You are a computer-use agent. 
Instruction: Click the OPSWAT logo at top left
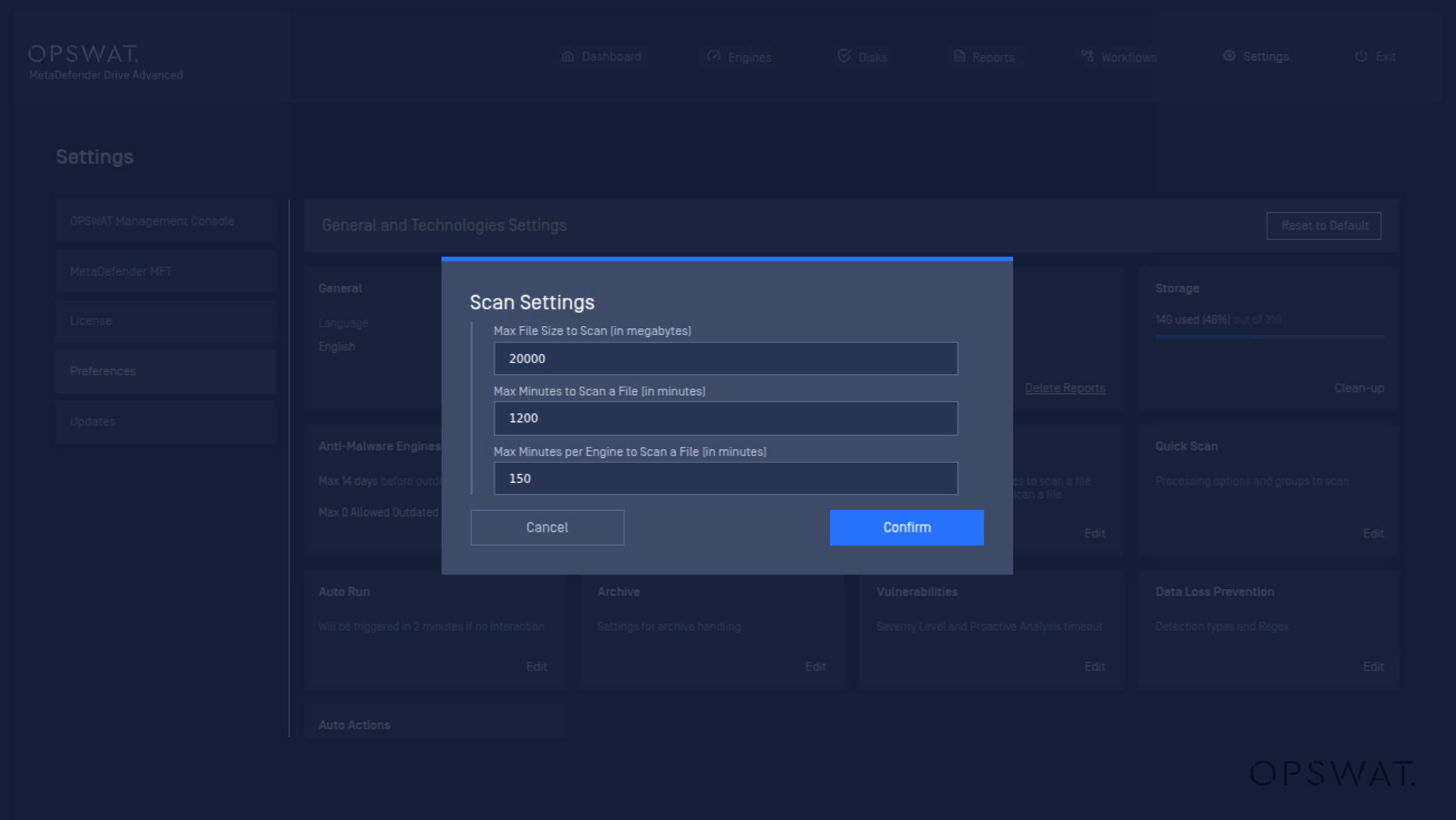(x=83, y=54)
